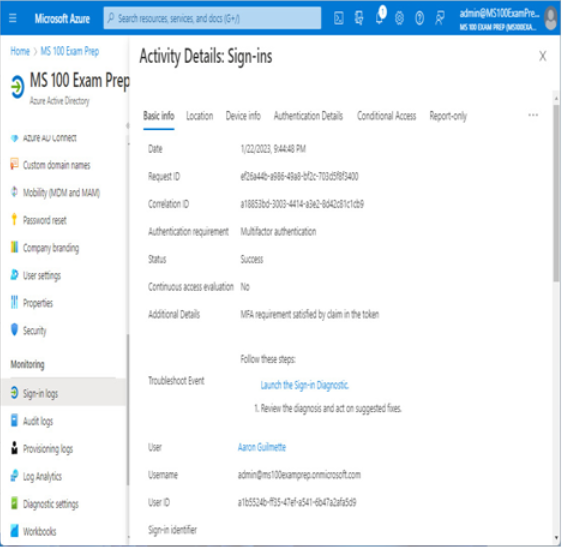
Task: Collapse the left navigation pane chevron
Action: [128, 125]
